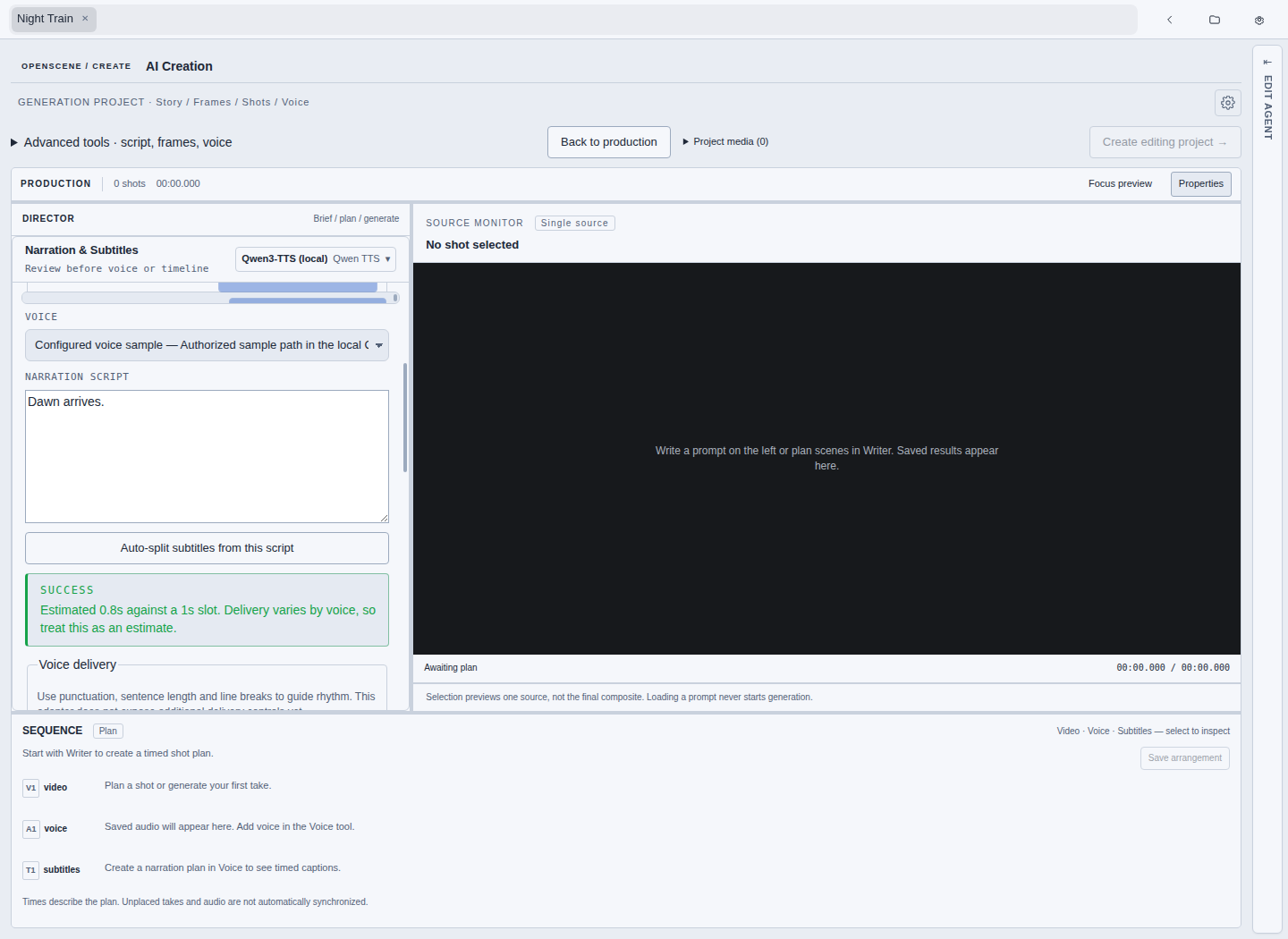Viewport: 1288px width, 939px height.
Task: Click the "Brief / plan / generate" text
Action: [356, 218]
